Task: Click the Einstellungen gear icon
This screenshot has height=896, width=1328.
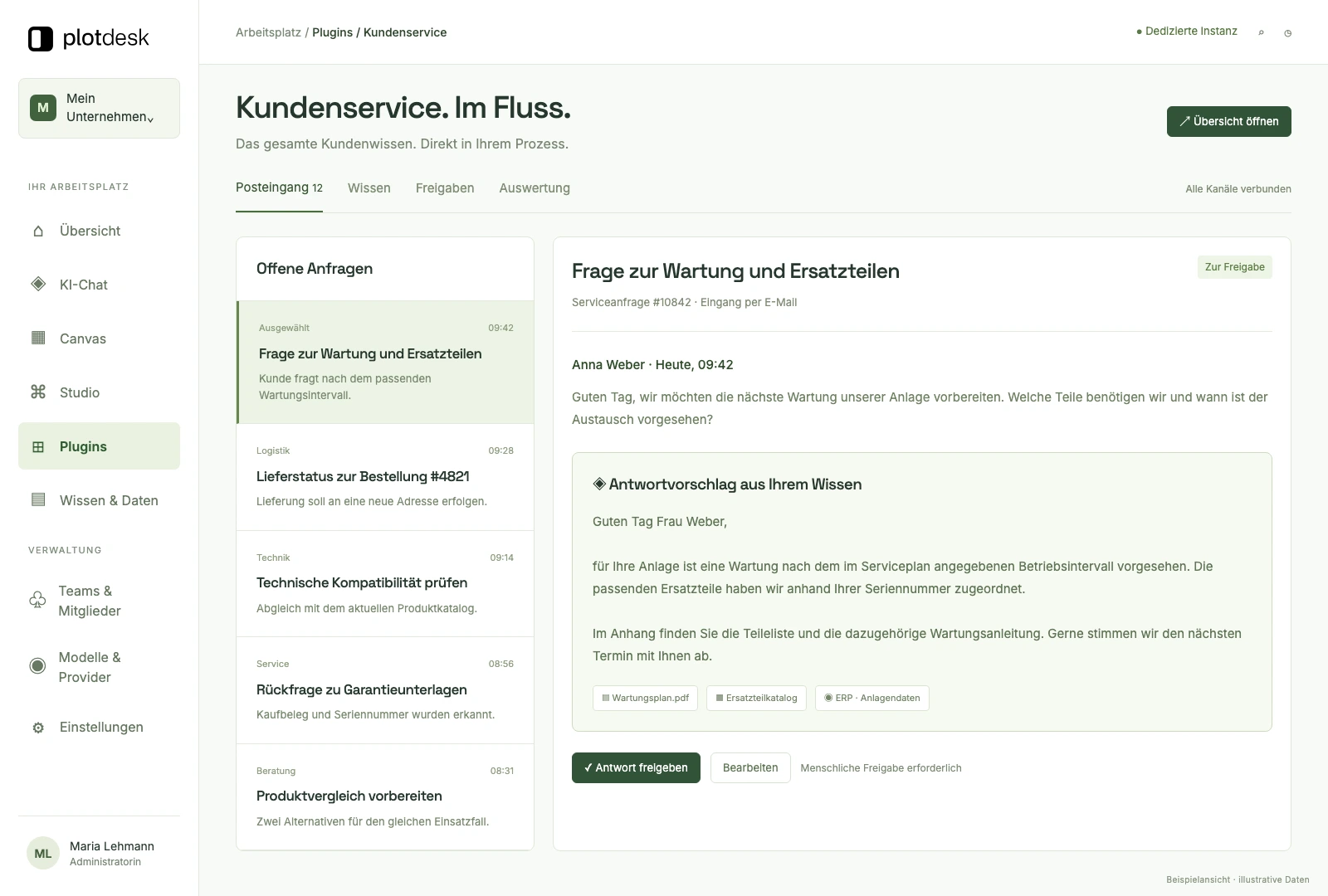Action: point(38,728)
